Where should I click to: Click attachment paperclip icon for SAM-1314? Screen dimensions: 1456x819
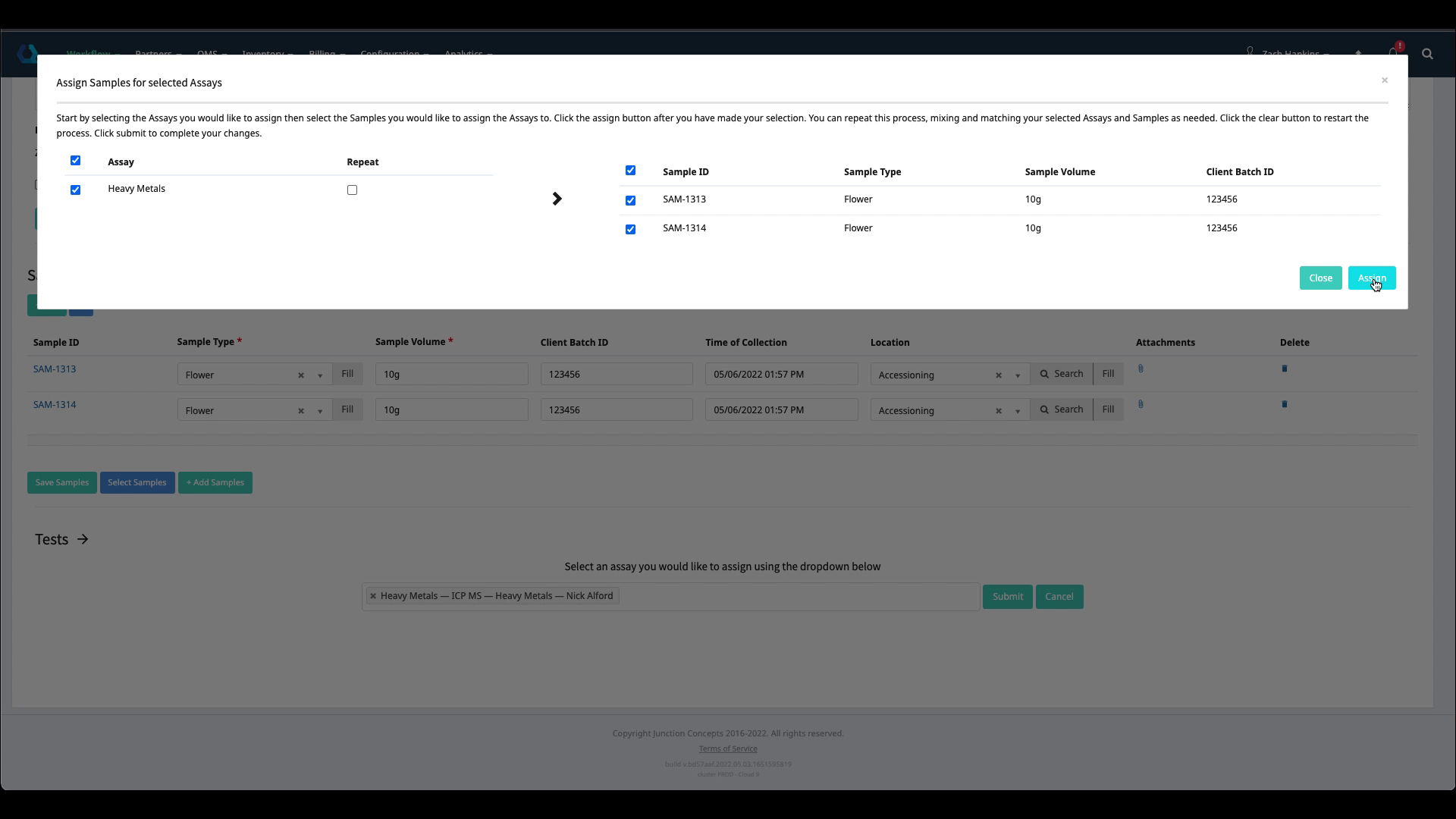(1141, 404)
